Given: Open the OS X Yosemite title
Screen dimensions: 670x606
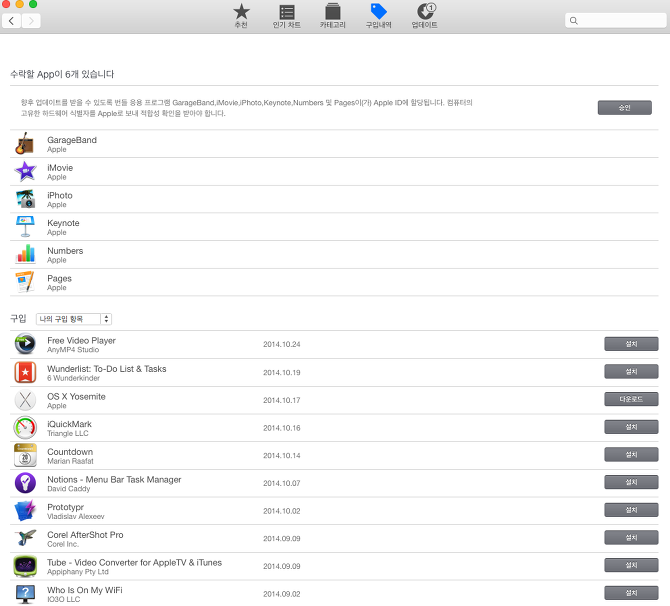Looking at the screenshot, I should (x=76, y=397).
